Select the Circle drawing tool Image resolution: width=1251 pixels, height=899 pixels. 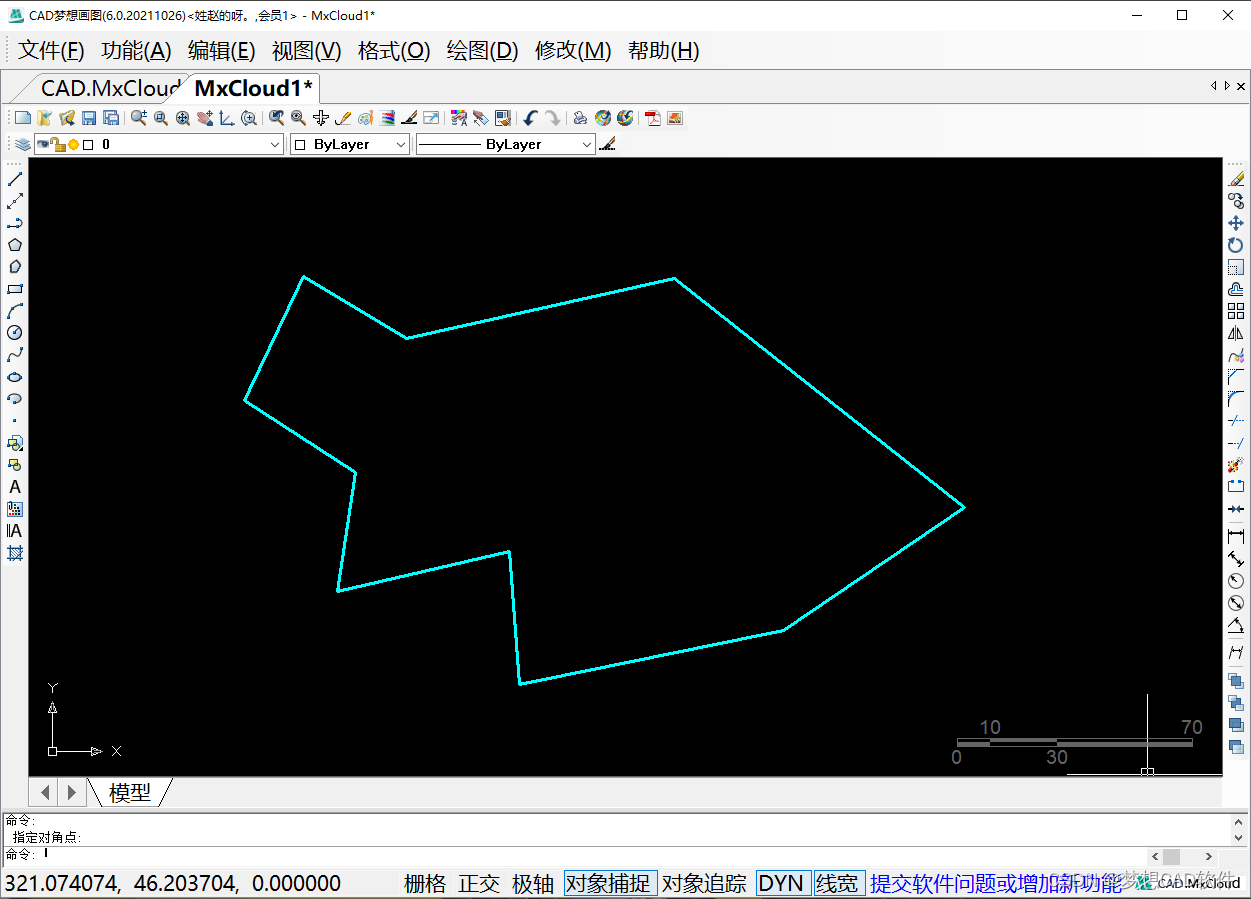coord(15,333)
